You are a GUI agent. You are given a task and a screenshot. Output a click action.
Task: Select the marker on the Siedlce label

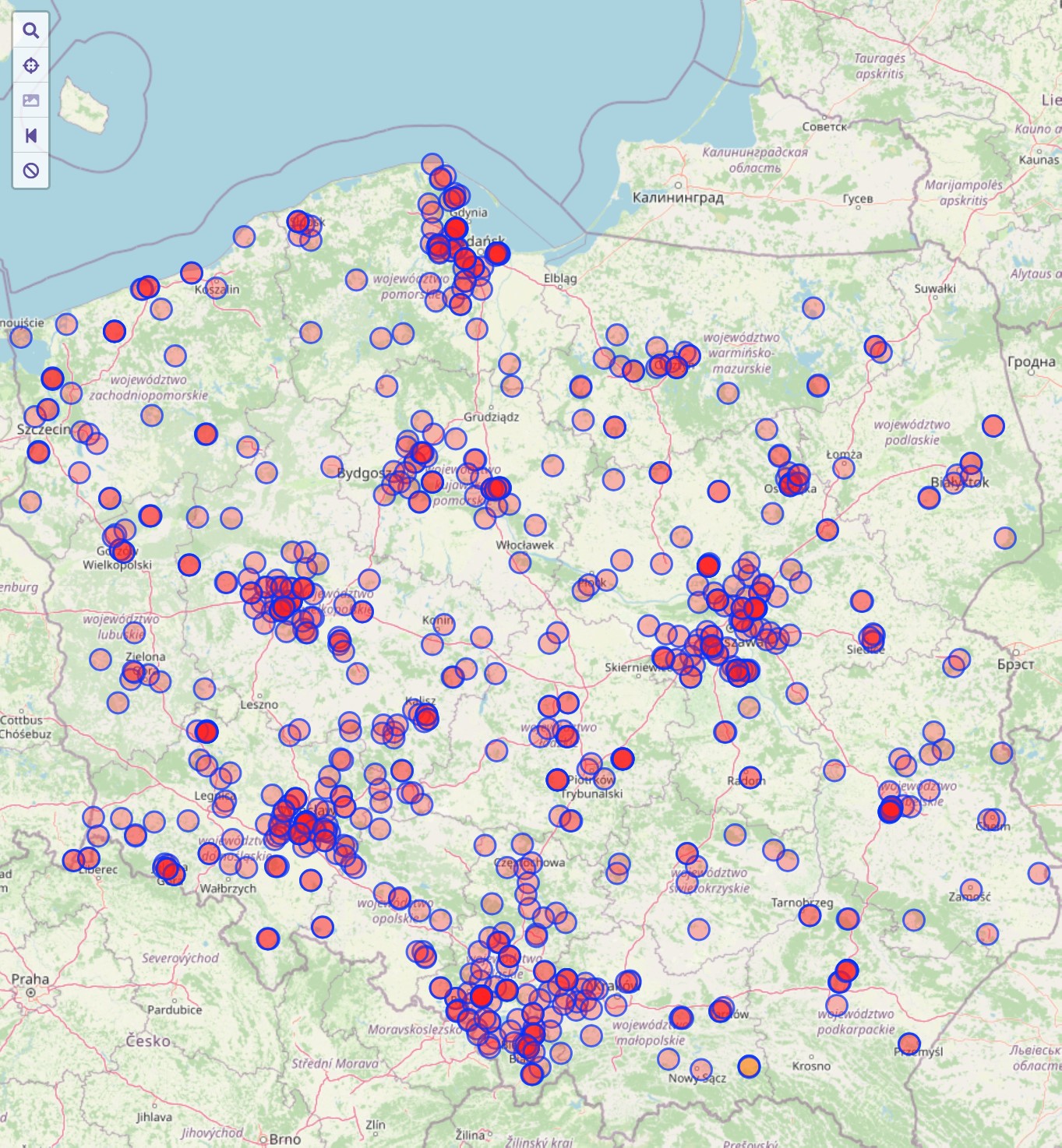pyautogui.click(x=873, y=637)
